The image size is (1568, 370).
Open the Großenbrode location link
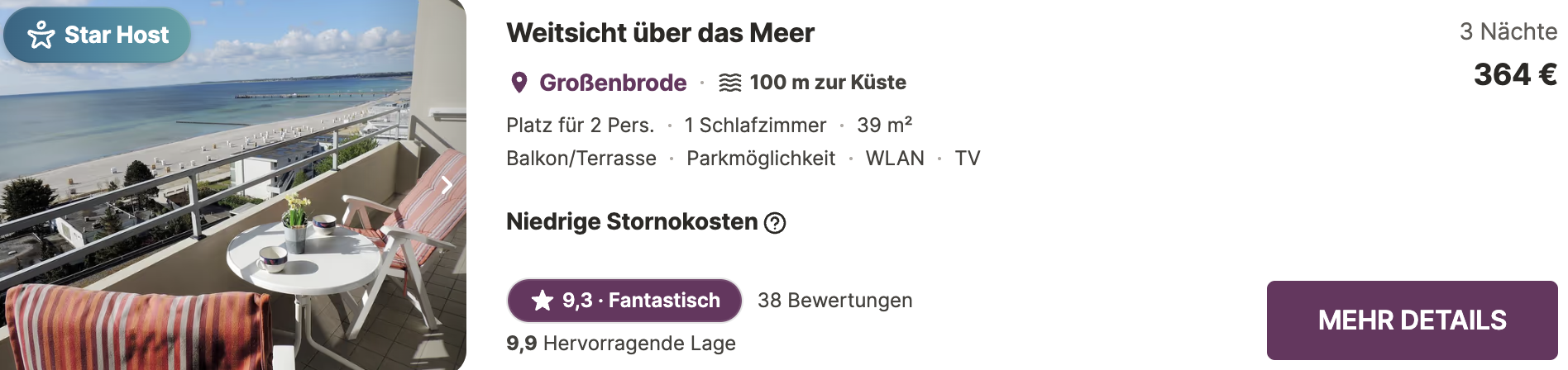point(613,83)
